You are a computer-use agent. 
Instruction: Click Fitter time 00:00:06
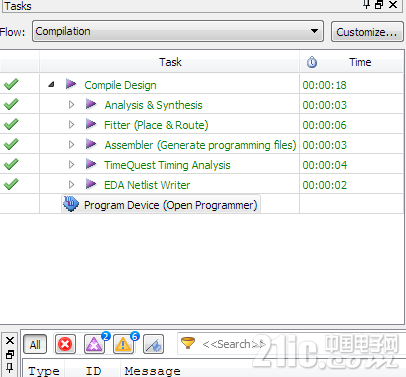(324, 125)
